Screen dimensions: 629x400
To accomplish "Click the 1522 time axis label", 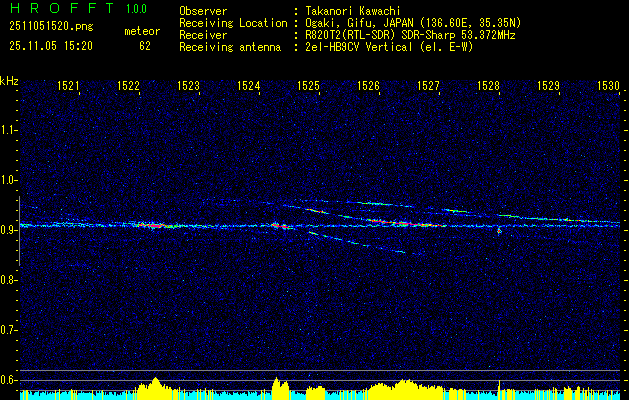I will pos(128,85).
